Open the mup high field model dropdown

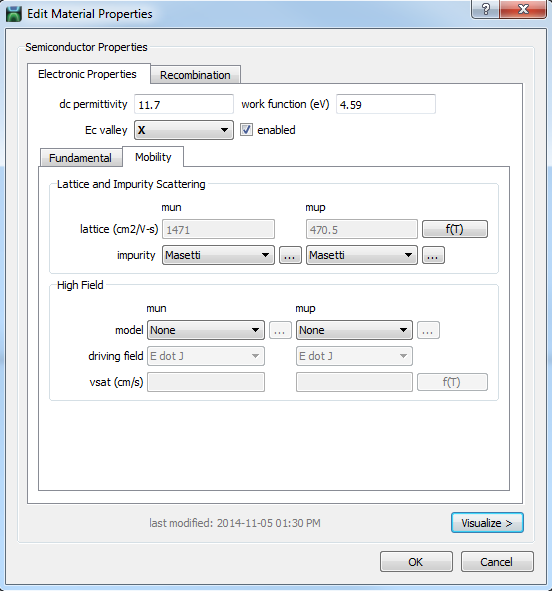coord(354,330)
